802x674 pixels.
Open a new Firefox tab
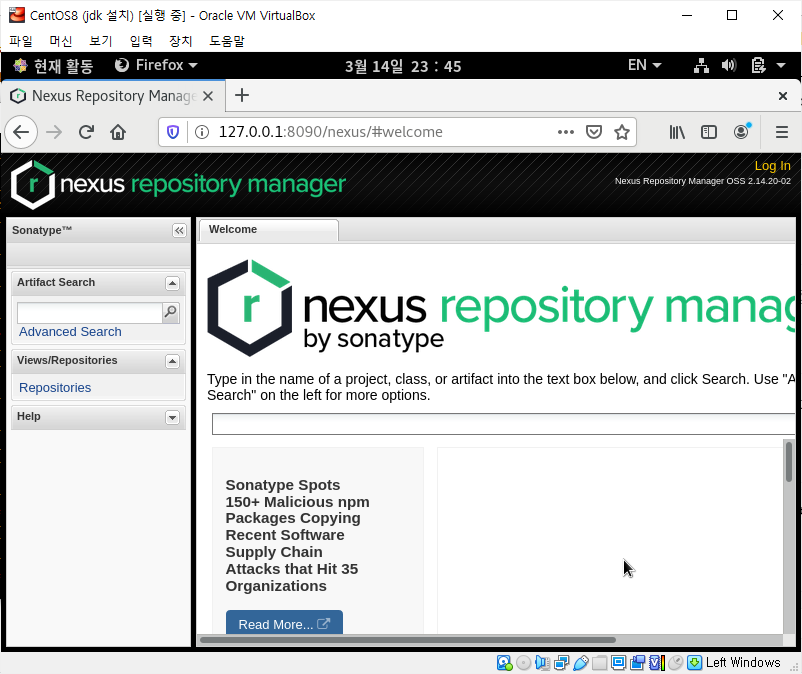point(242,95)
